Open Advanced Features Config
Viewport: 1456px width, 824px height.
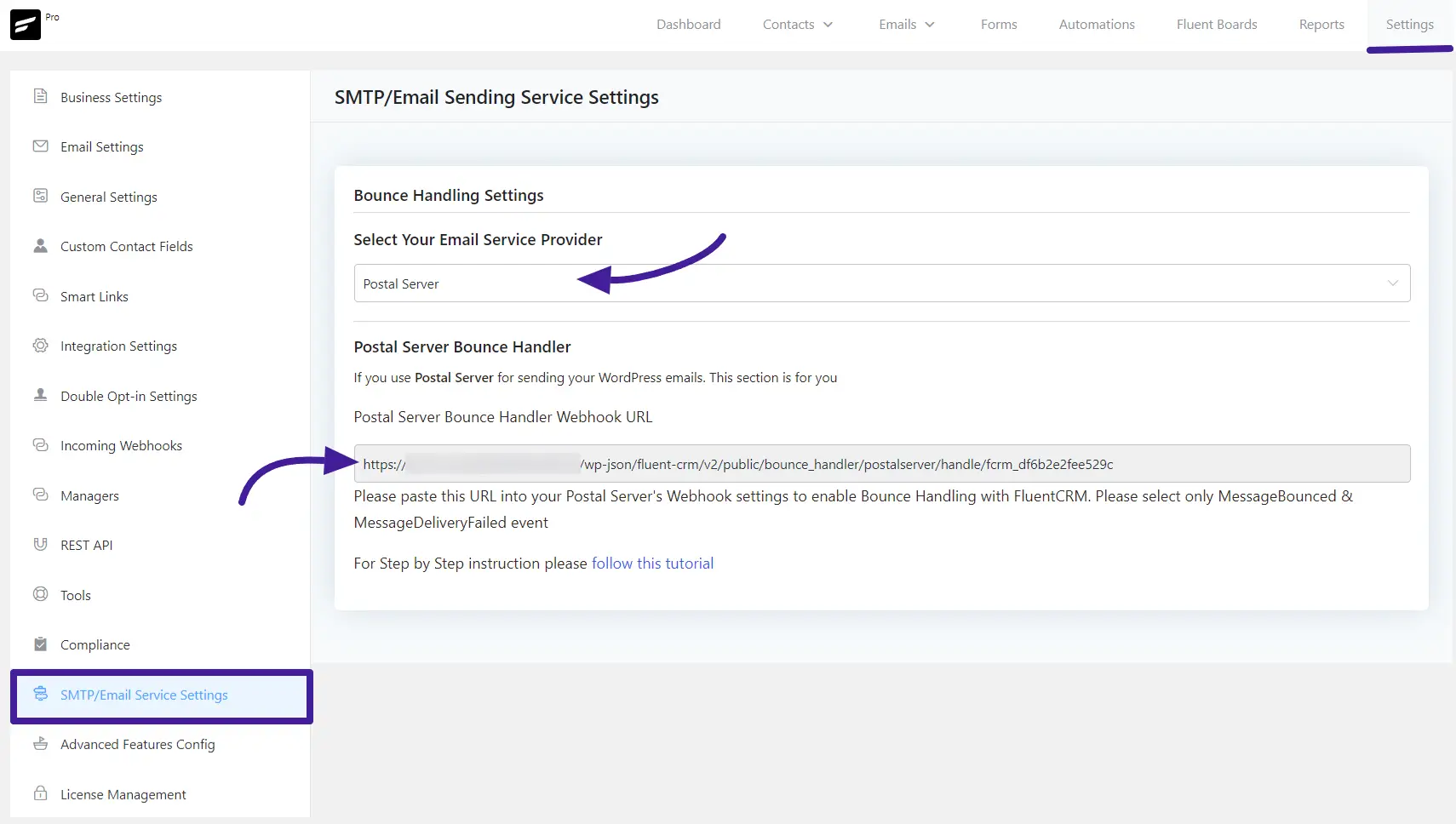138,744
